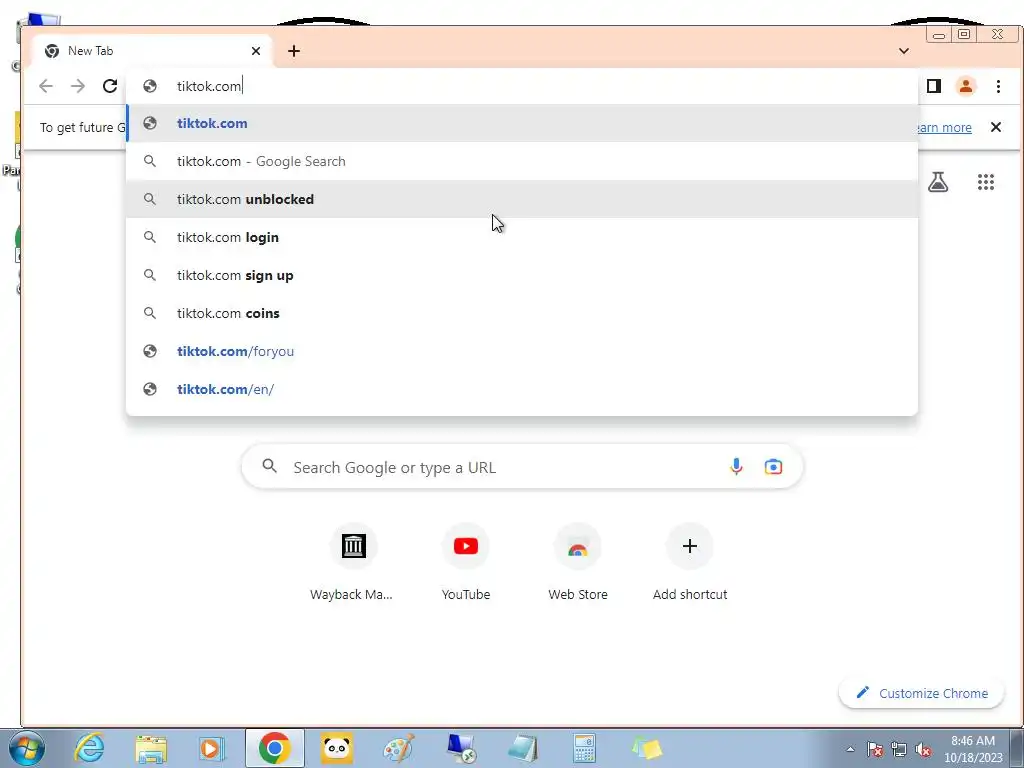Open the clock showing 8:46 AM

973,749
